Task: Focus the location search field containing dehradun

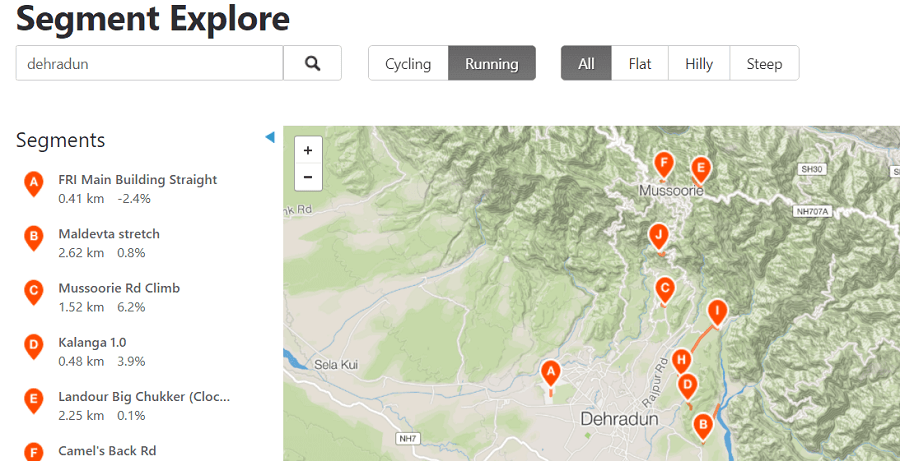Action: coord(149,63)
